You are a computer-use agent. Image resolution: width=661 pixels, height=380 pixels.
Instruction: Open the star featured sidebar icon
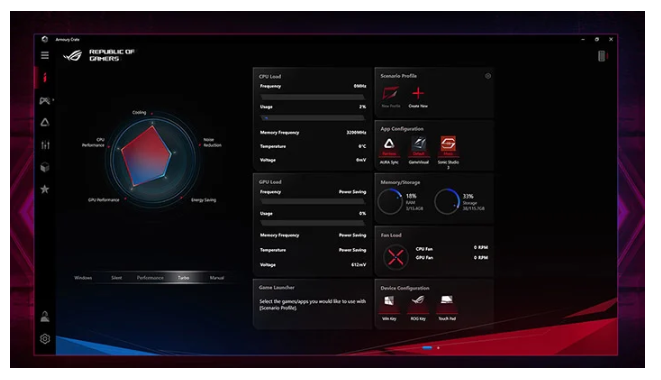(45, 189)
